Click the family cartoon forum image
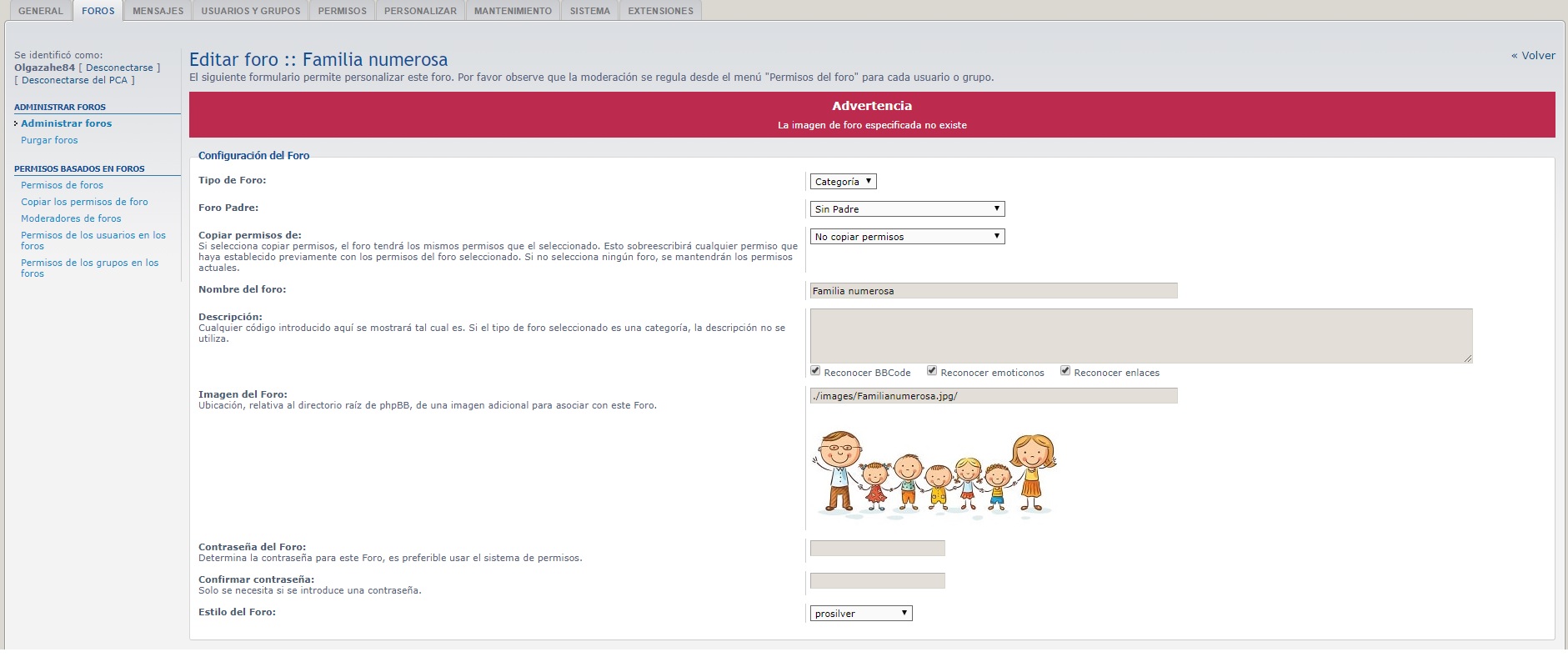Viewport: 1568px width, 667px height. tap(934, 472)
